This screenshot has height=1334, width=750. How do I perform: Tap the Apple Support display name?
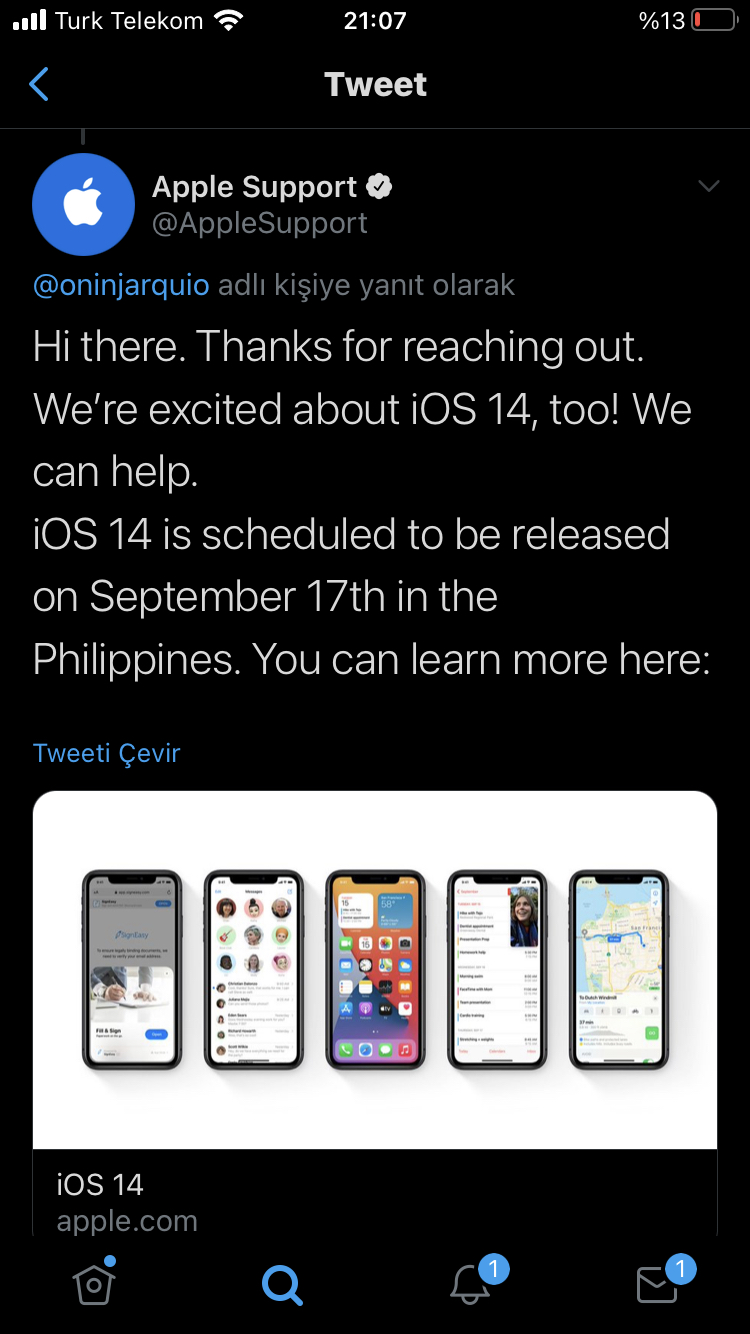254,187
